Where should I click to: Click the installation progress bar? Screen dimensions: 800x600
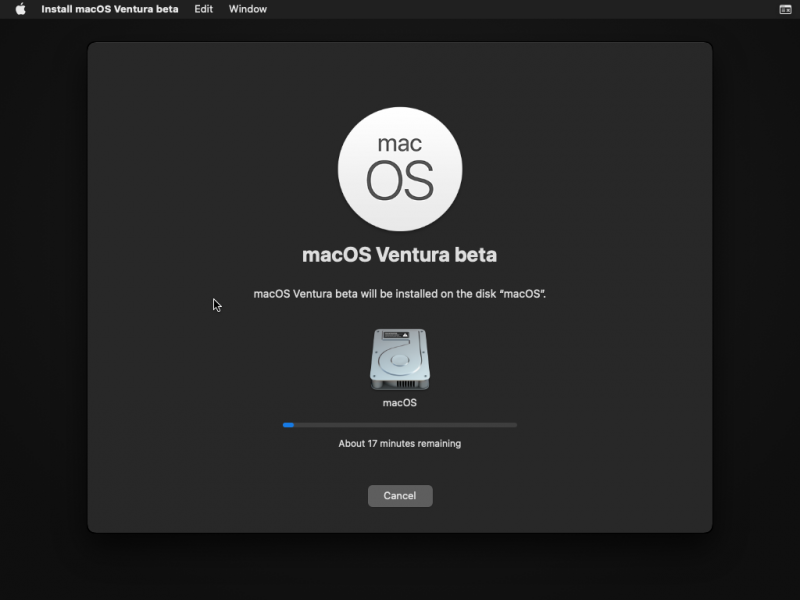pos(400,424)
